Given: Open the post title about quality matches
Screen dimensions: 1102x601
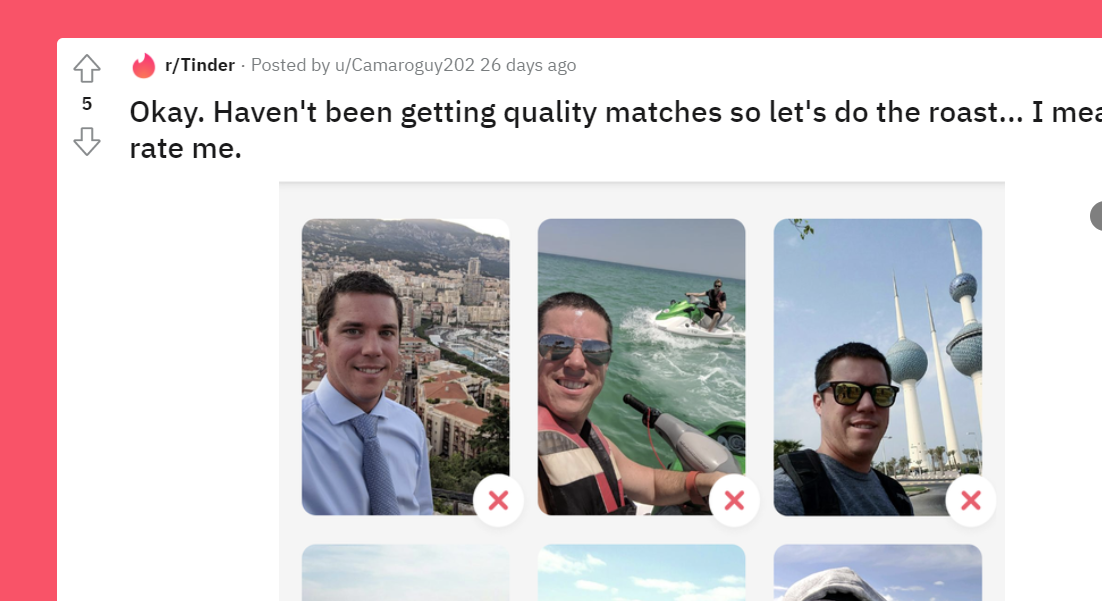Looking at the screenshot, I should click(x=615, y=130).
